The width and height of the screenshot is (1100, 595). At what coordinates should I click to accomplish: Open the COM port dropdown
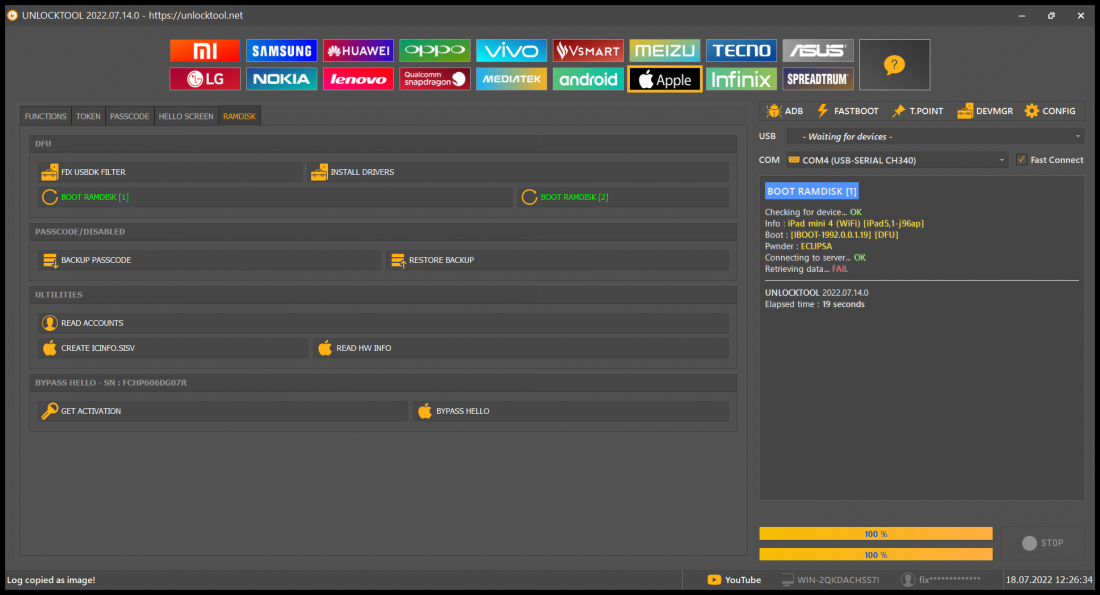point(897,160)
